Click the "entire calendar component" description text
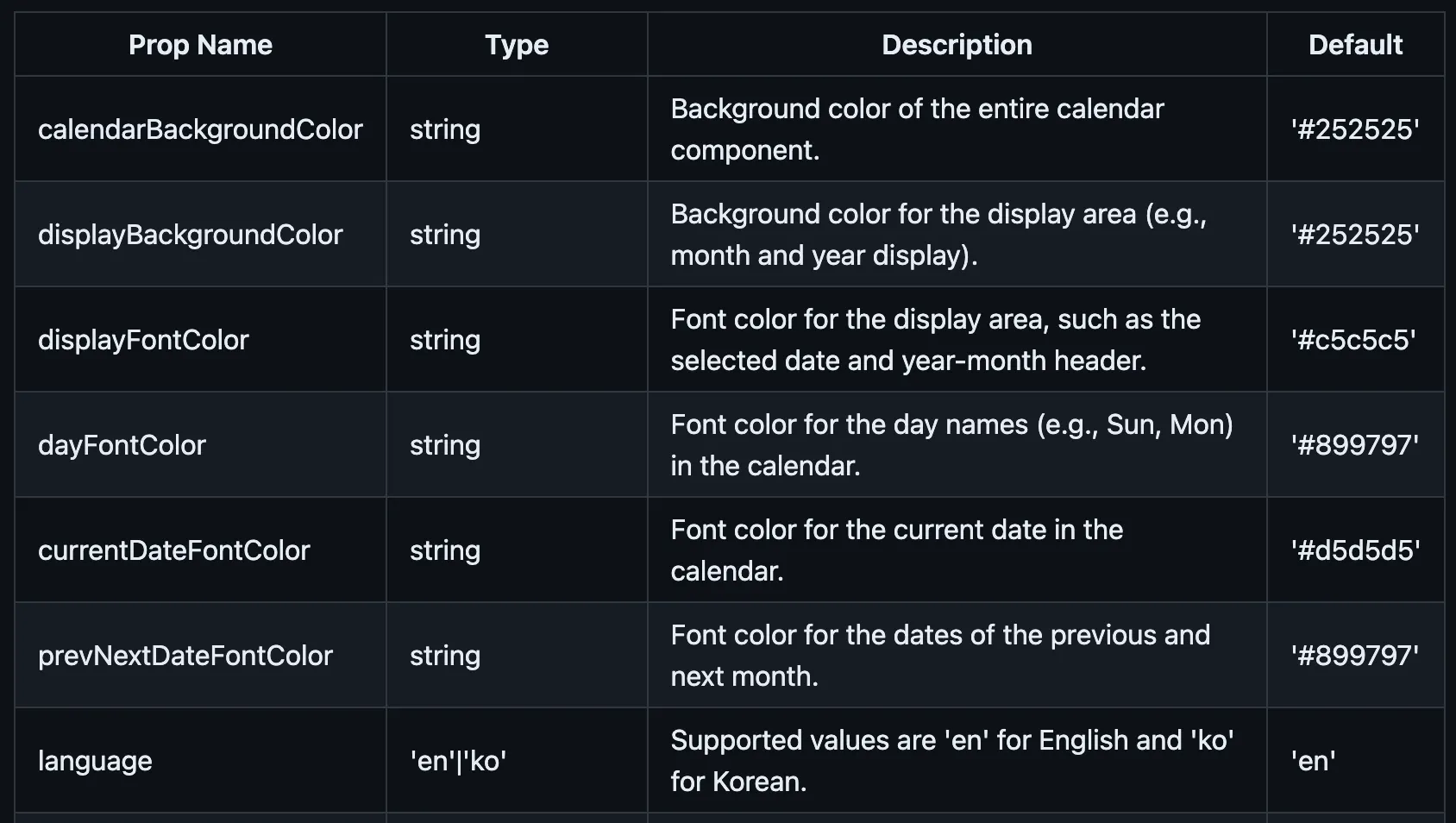 [x=917, y=129]
